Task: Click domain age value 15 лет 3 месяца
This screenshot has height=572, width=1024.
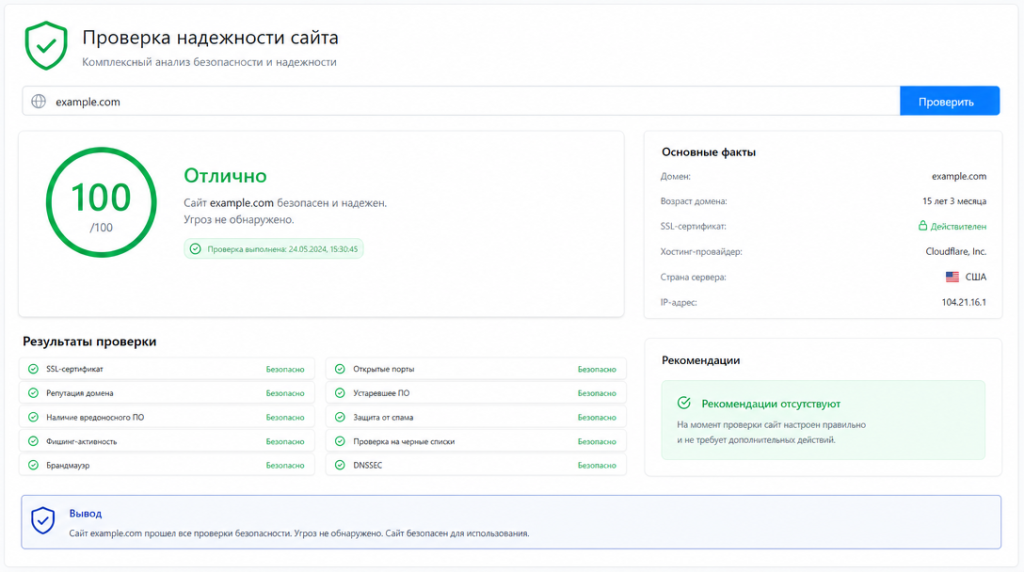Action: (x=954, y=201)
